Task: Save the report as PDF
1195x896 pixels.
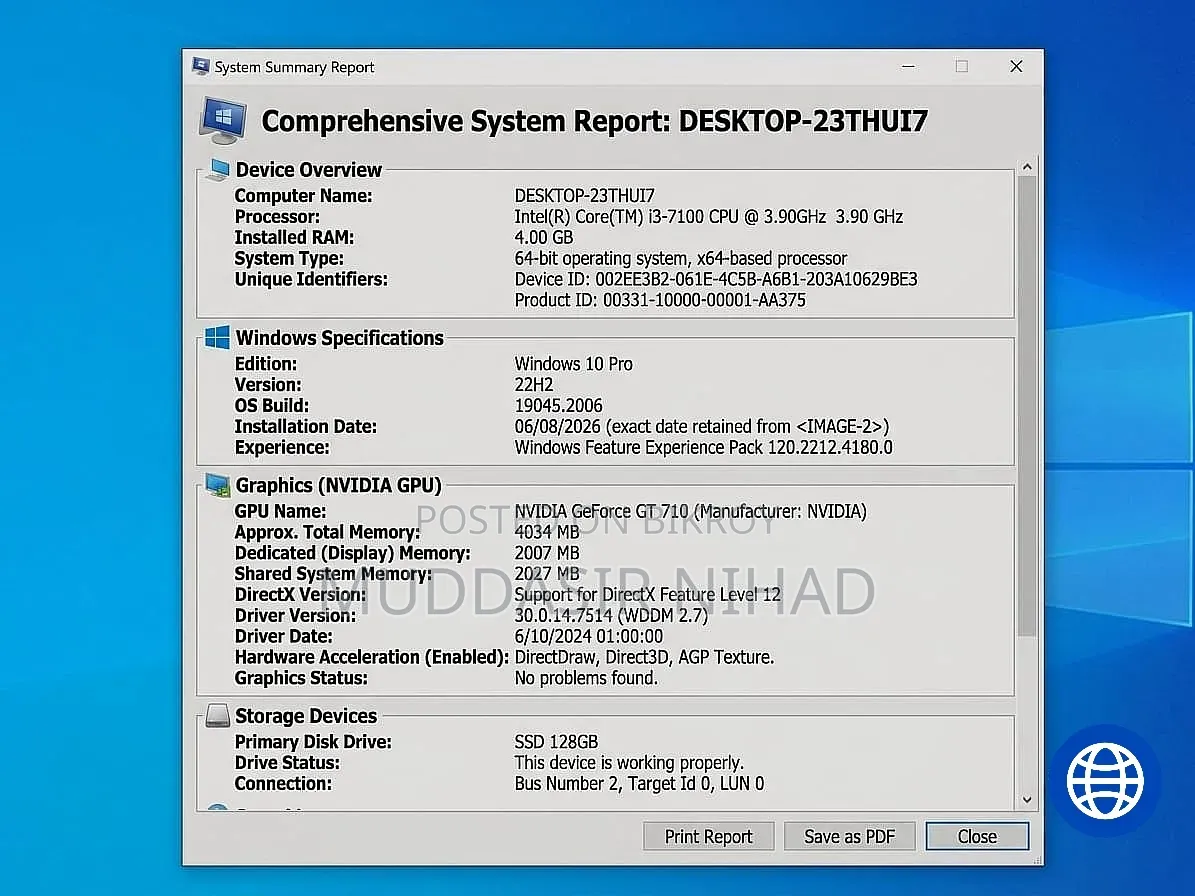Action: 849,837
